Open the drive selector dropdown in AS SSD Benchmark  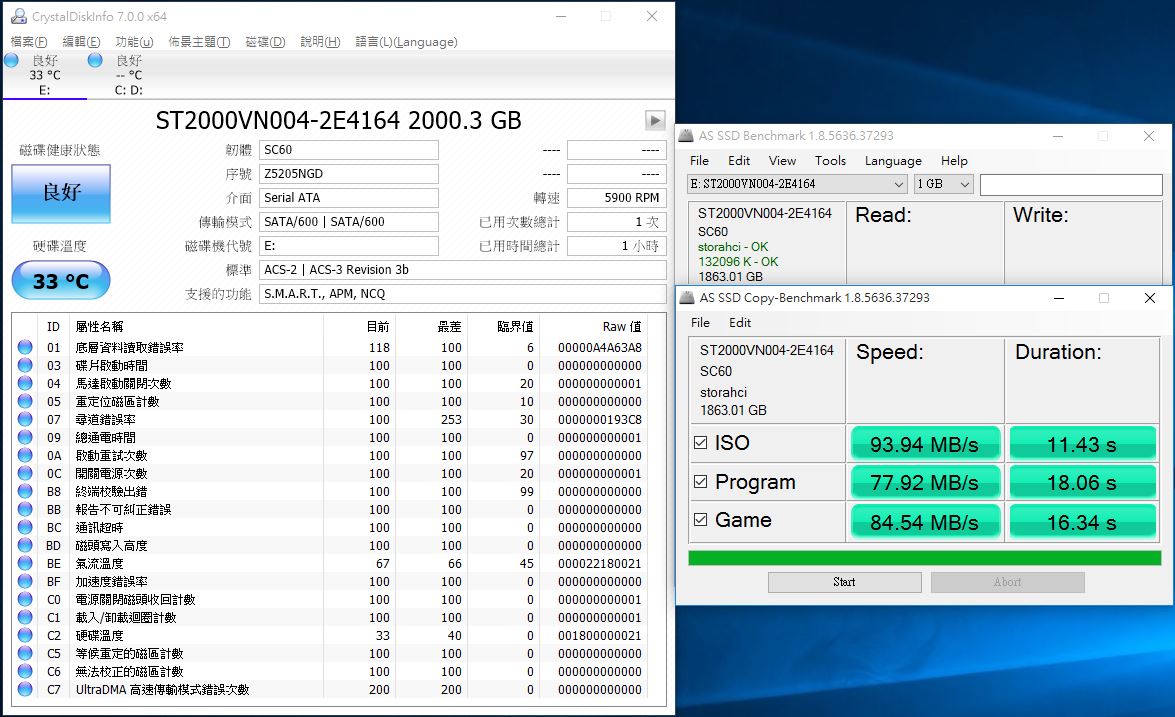pos(797,184)
